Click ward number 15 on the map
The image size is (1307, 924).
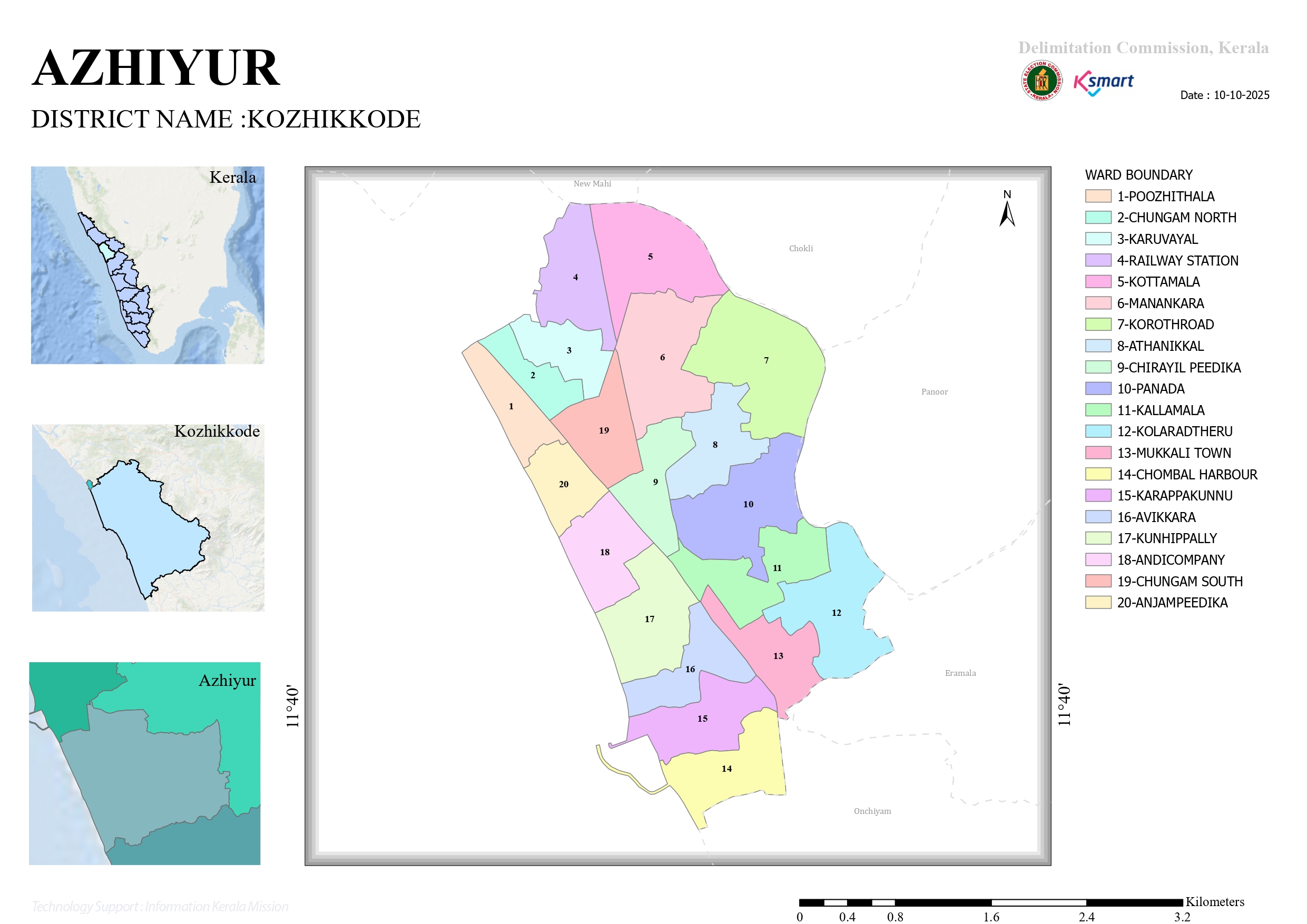pos(702,719)
